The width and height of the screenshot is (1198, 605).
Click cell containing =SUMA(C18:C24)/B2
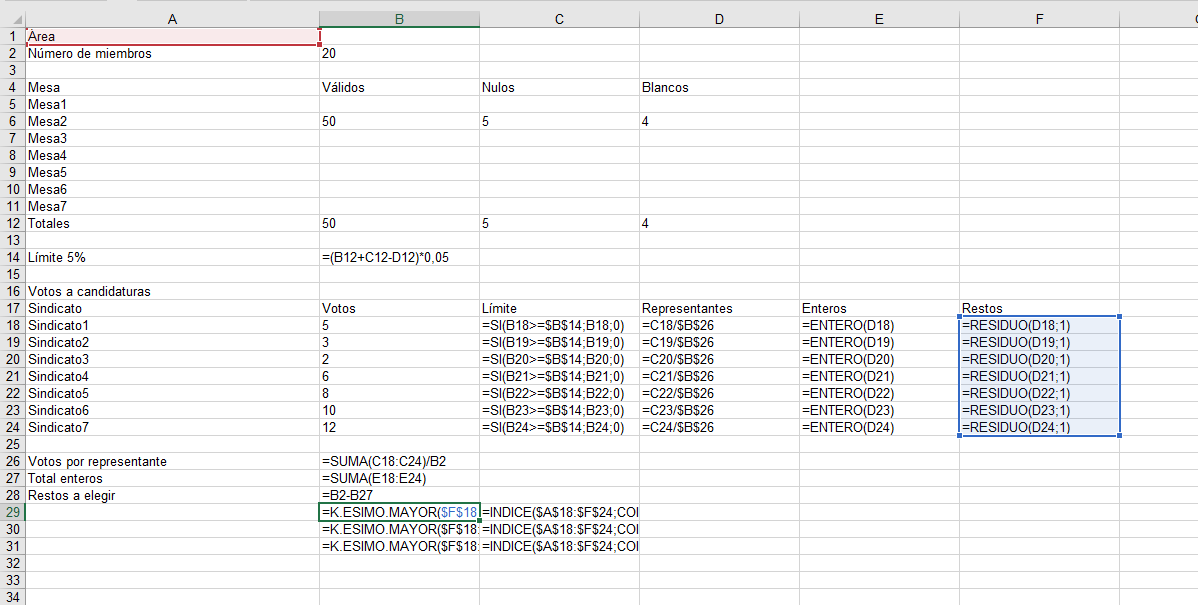point(400,461)
